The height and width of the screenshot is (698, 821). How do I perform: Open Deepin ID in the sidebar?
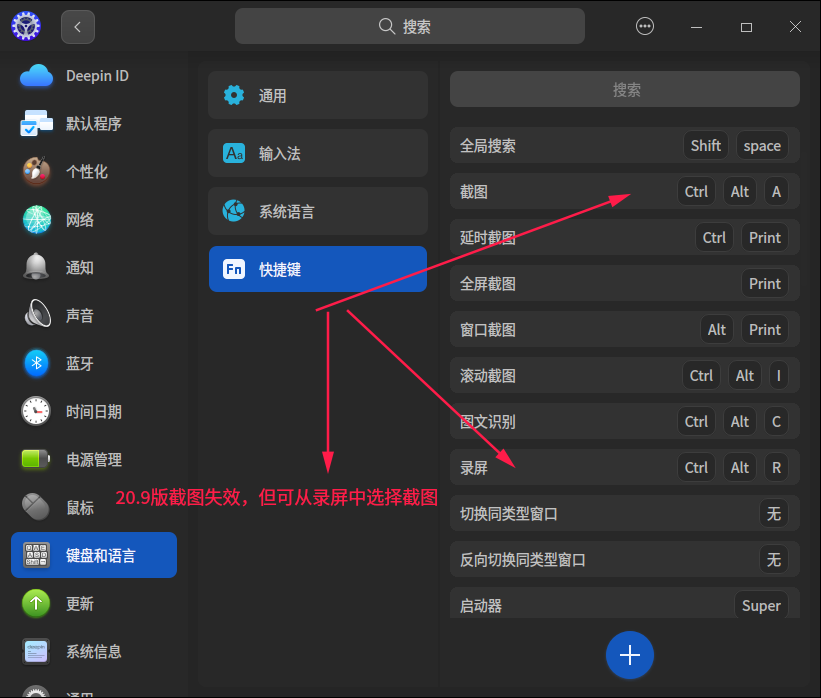(94, 76)
